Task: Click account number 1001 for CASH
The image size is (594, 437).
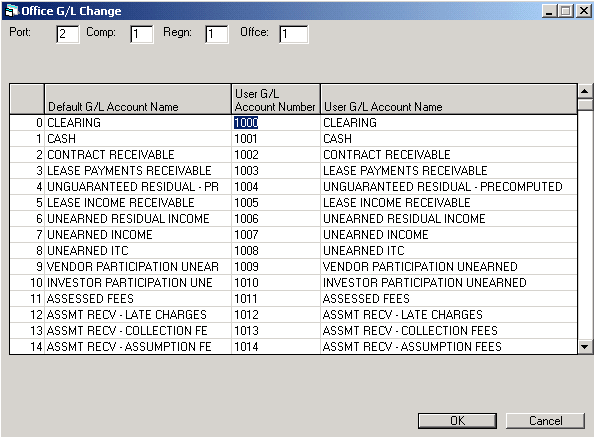Action: 276,139
